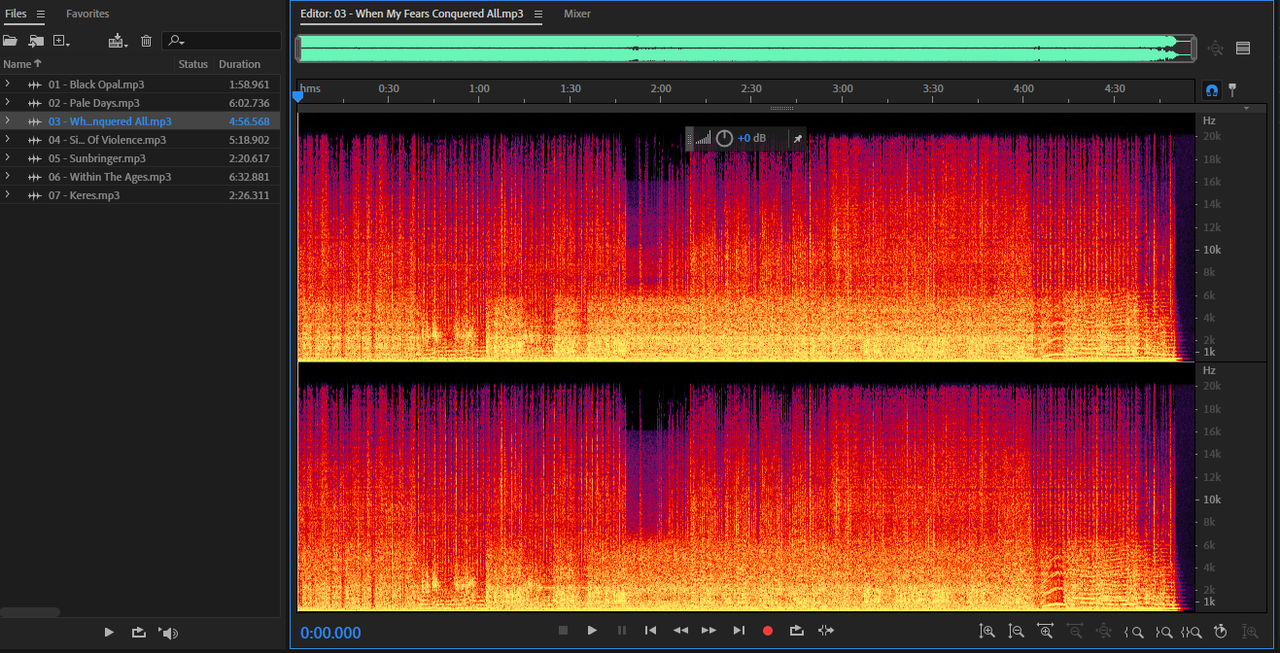Open frequency scale dropdown arrow above Hz
The width and height of the screenshot is (1280, 653).
coord(1246,107)
